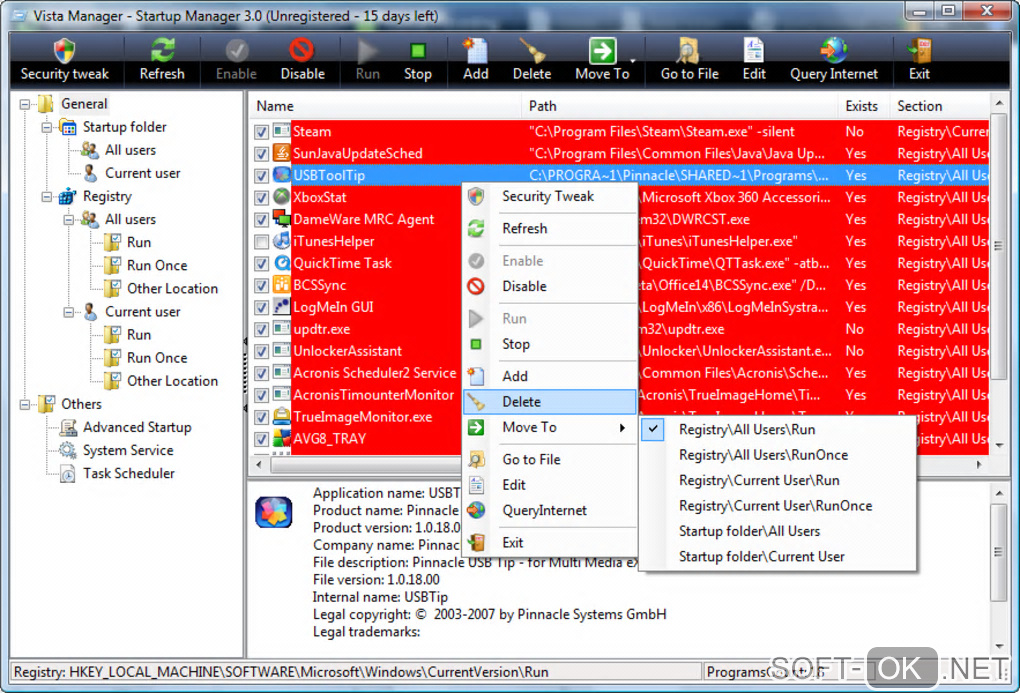Screen dimensions: 1020x693
Task: Toggle the XboxStat checkbox
Action: (x=262, y=198)
